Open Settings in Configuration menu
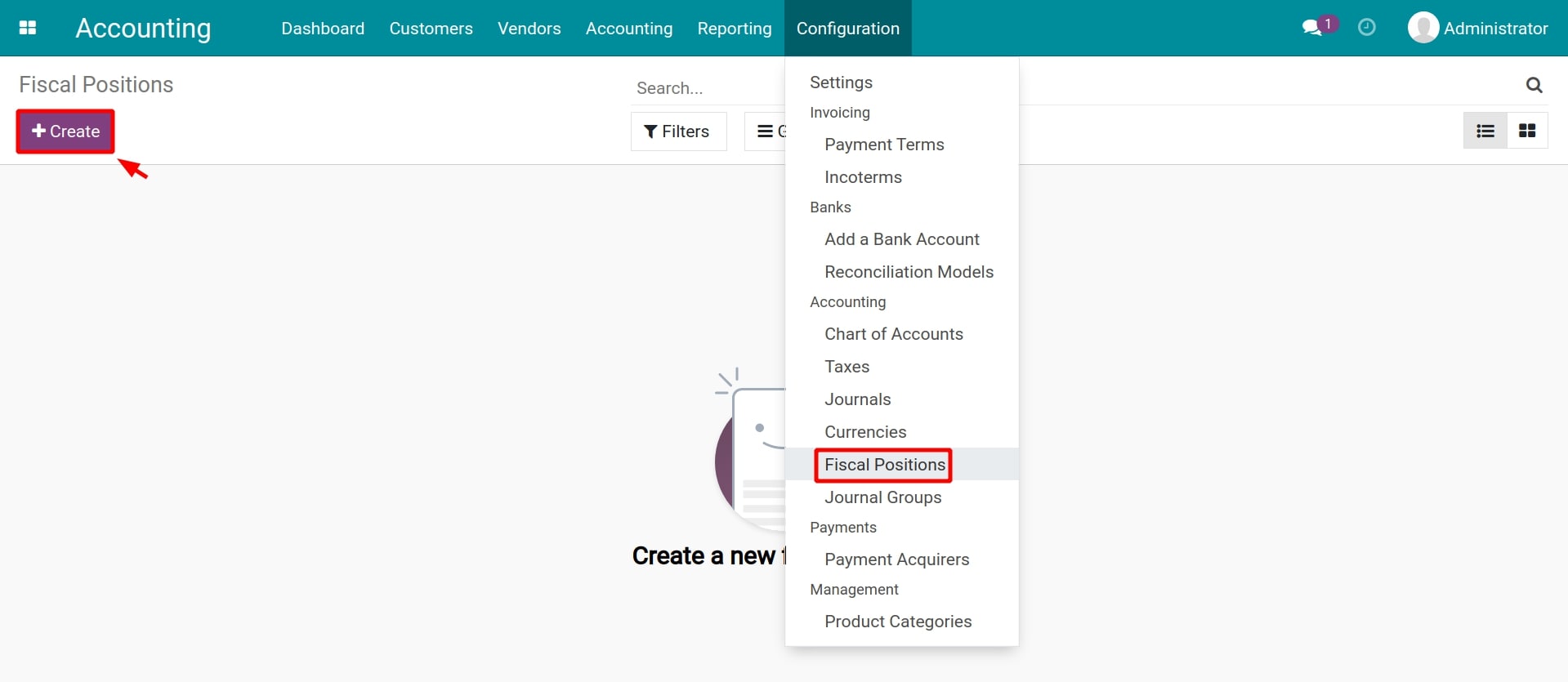Viewport: 1568px width, 682px height. click(841, 82)
